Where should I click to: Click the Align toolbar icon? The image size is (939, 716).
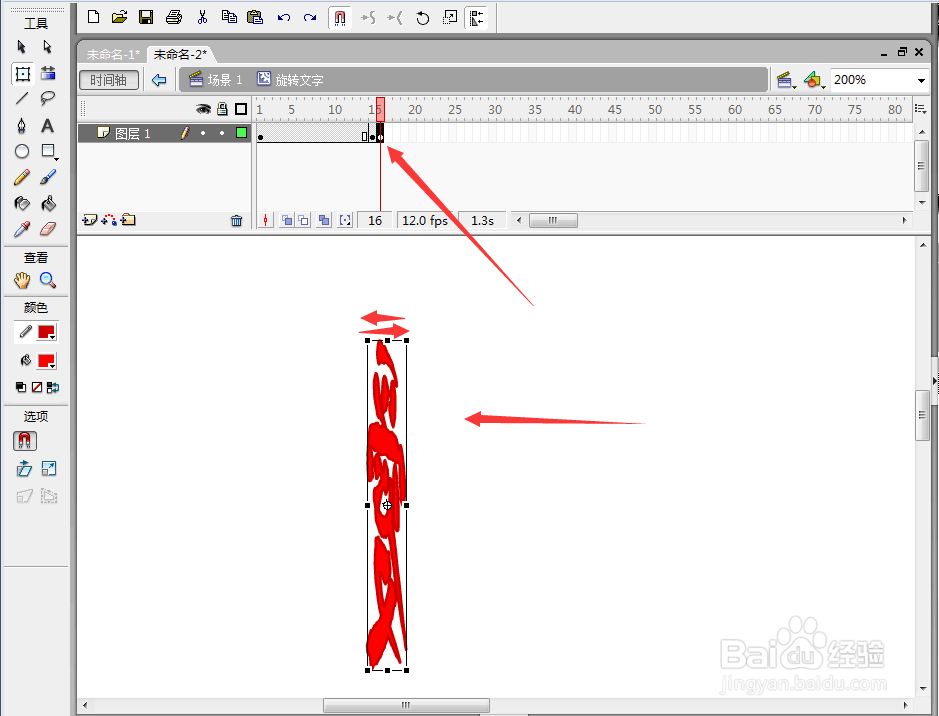tap(477, 18)
